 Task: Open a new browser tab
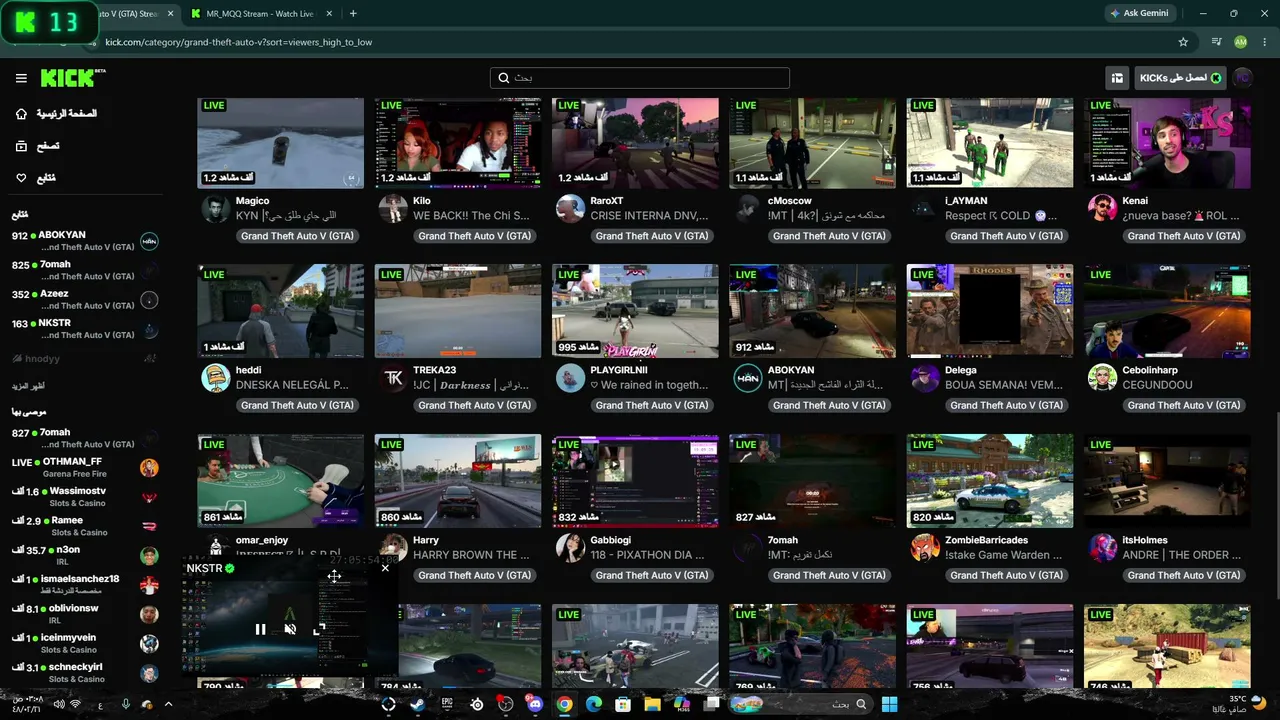pyautogui.click(x=353, y=14)
